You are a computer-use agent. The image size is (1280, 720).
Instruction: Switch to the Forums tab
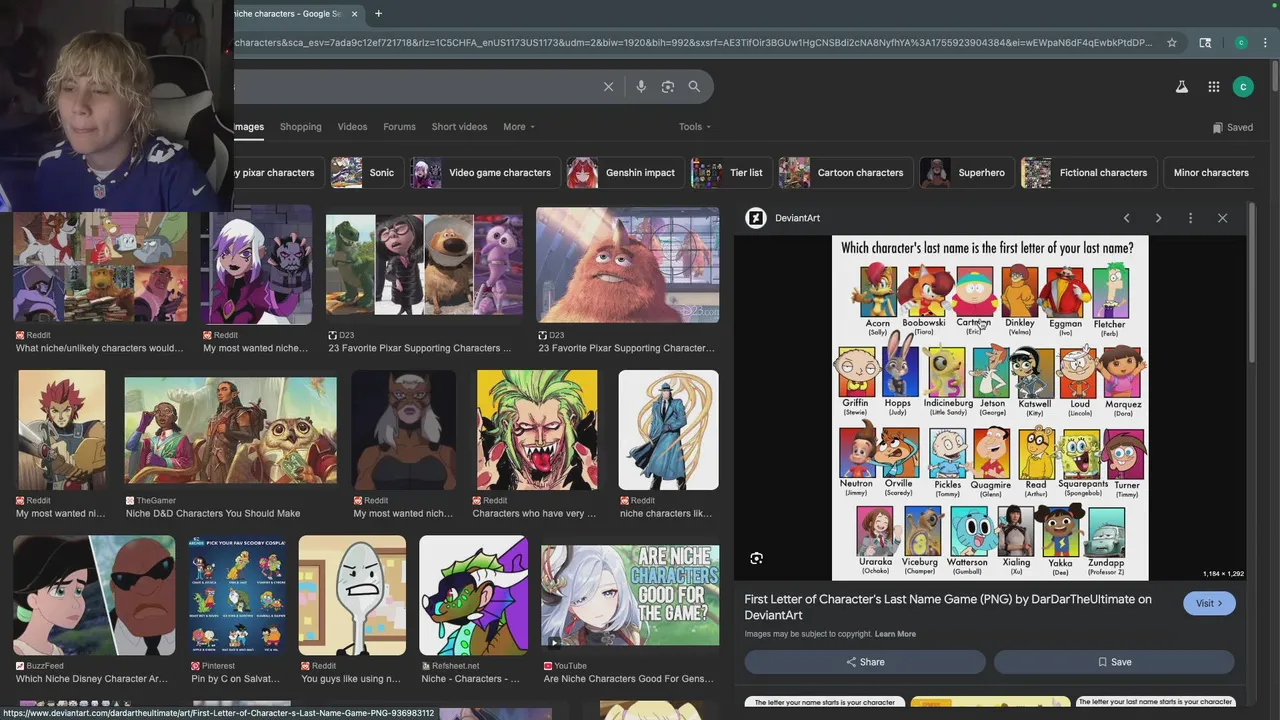[399, 127]
